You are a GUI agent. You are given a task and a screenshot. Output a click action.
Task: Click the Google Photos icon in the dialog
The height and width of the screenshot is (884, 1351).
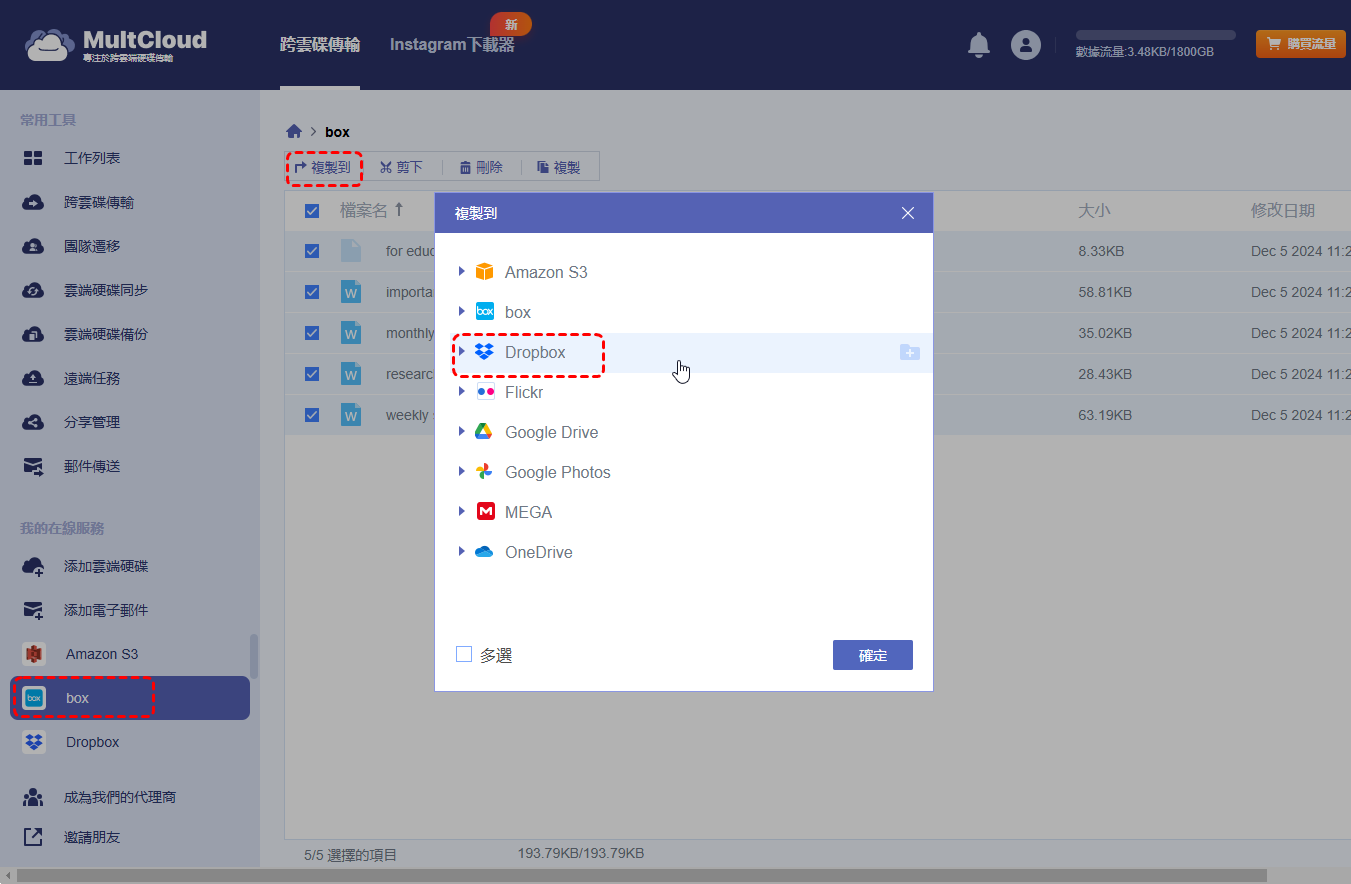[x=485, y=472]
